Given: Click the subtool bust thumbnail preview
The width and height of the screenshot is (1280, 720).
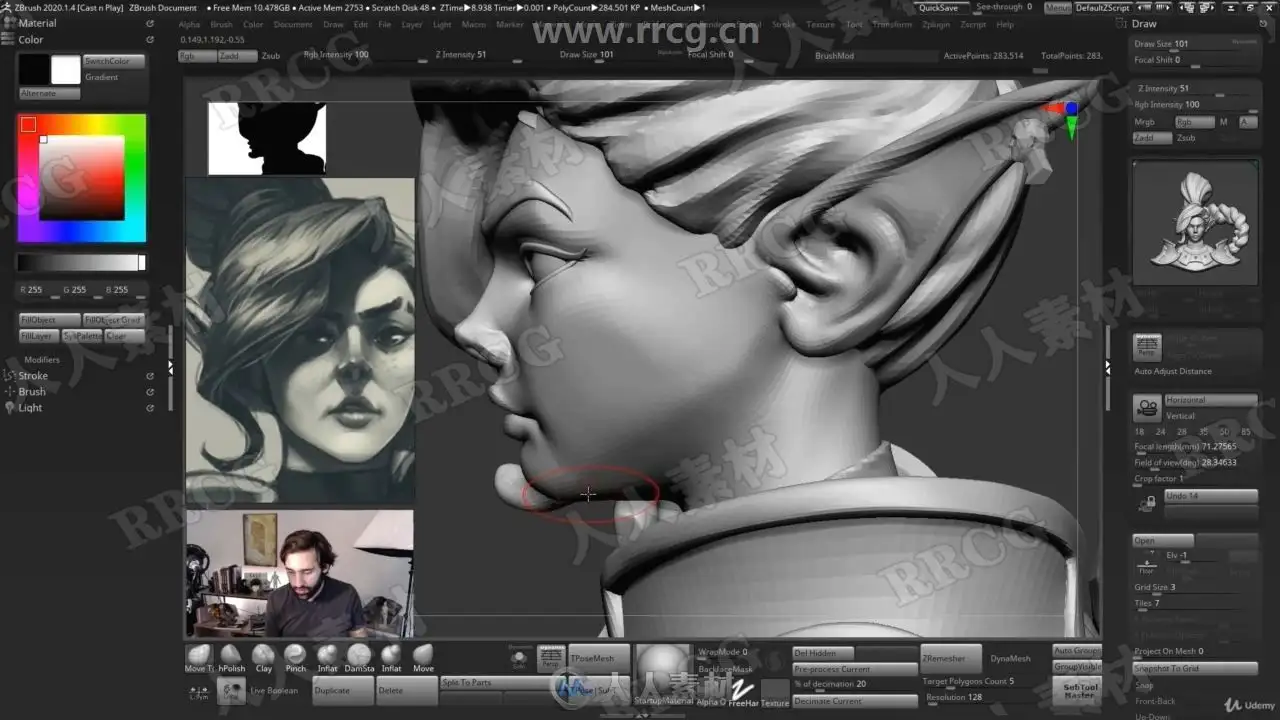Looking at the screenshot, I should pyautogui.click(x=1195, y=222).
